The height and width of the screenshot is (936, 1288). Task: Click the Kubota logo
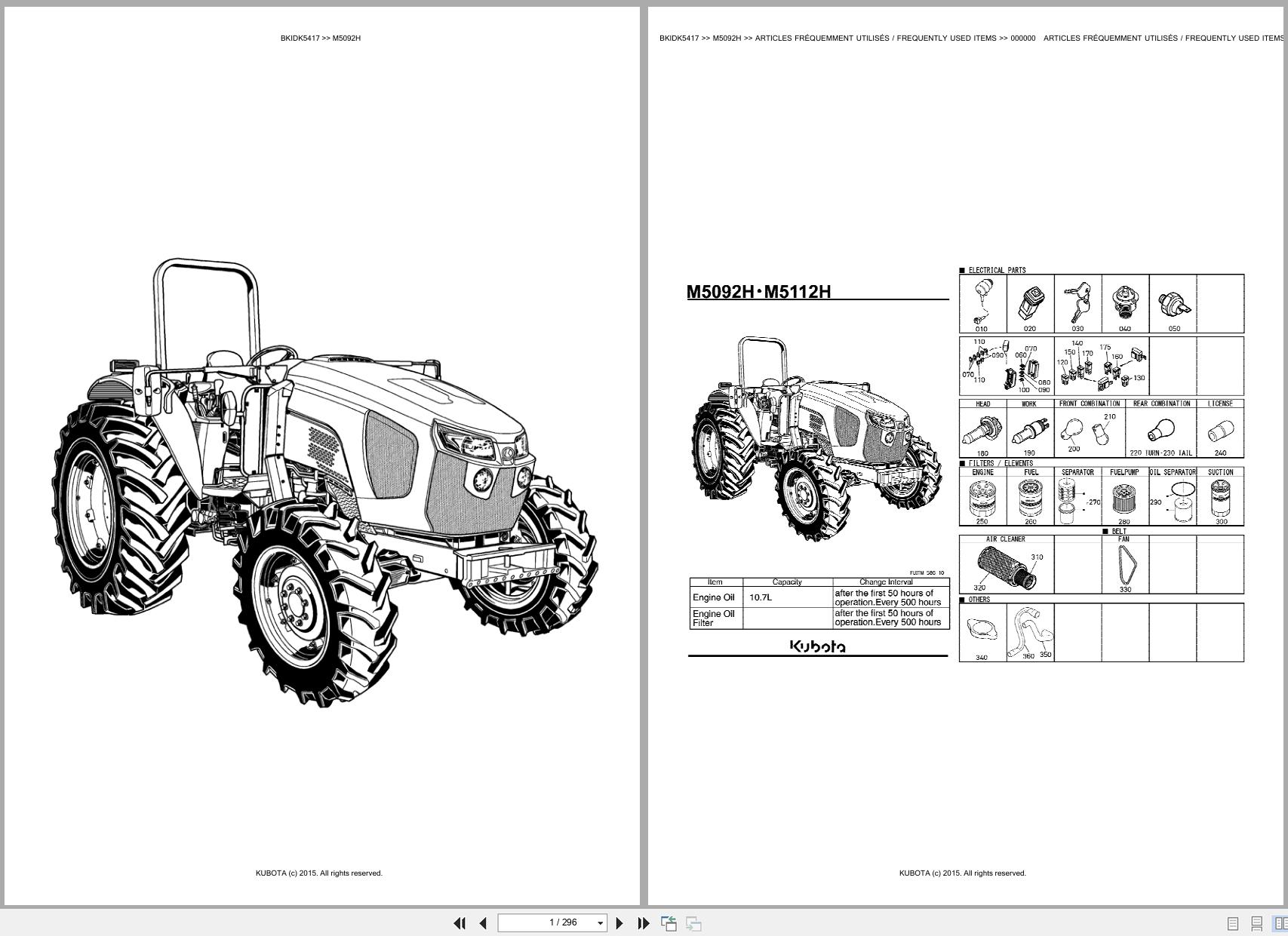pyautogui.click(x=818, y=645)
